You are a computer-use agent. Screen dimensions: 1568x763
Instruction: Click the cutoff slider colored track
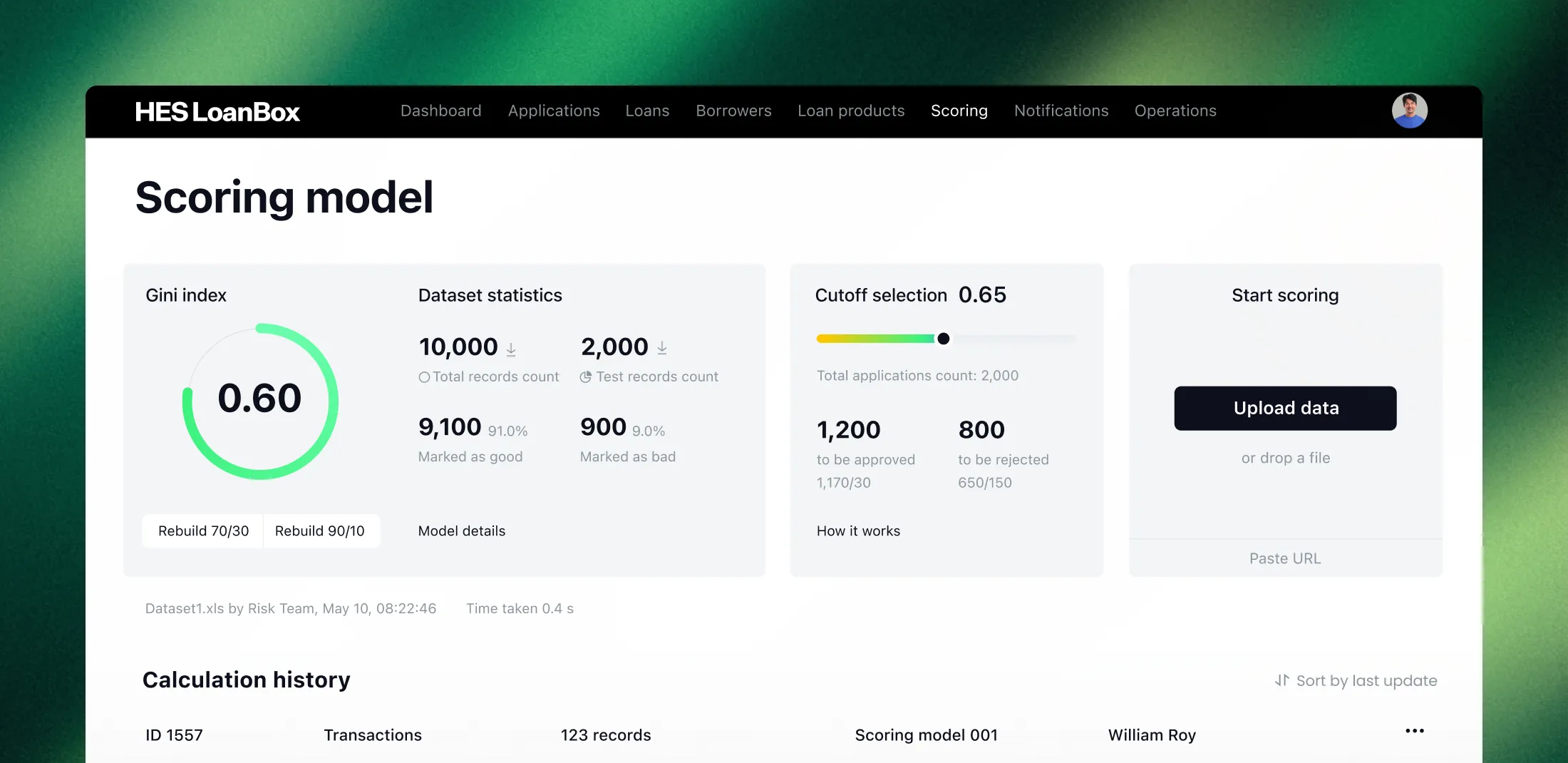tap(876, 339)
